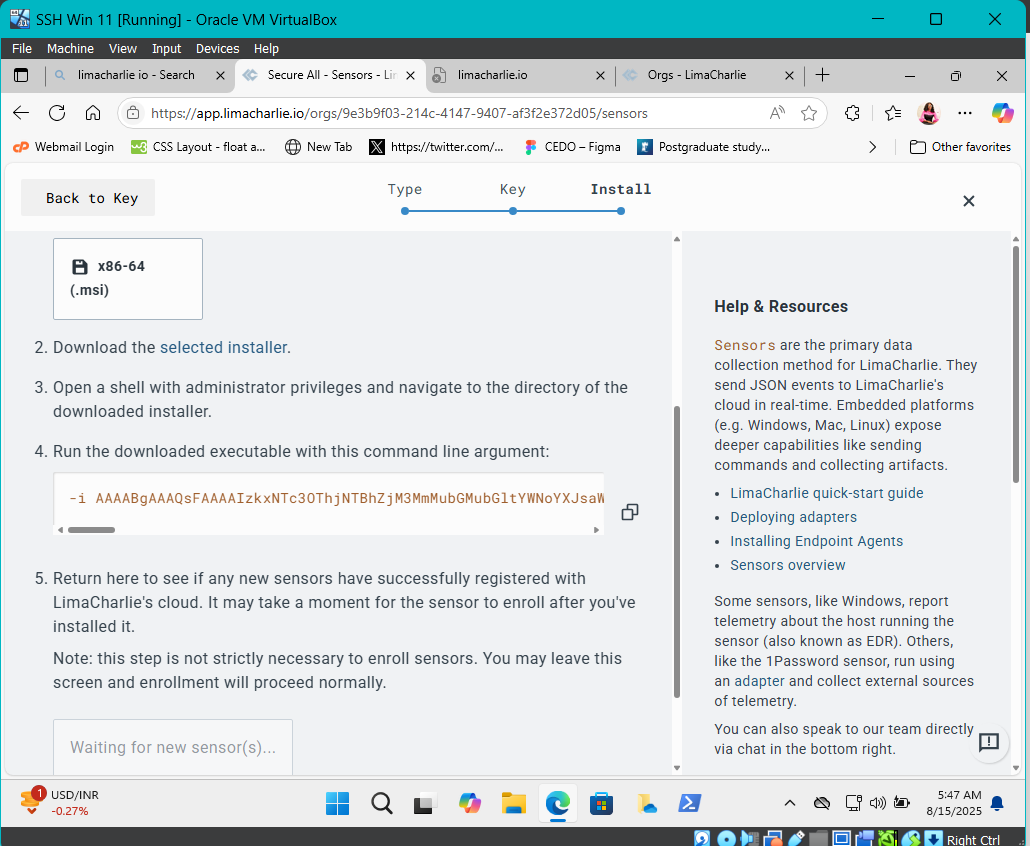Open the favorites hub

[x=893, y=113]
